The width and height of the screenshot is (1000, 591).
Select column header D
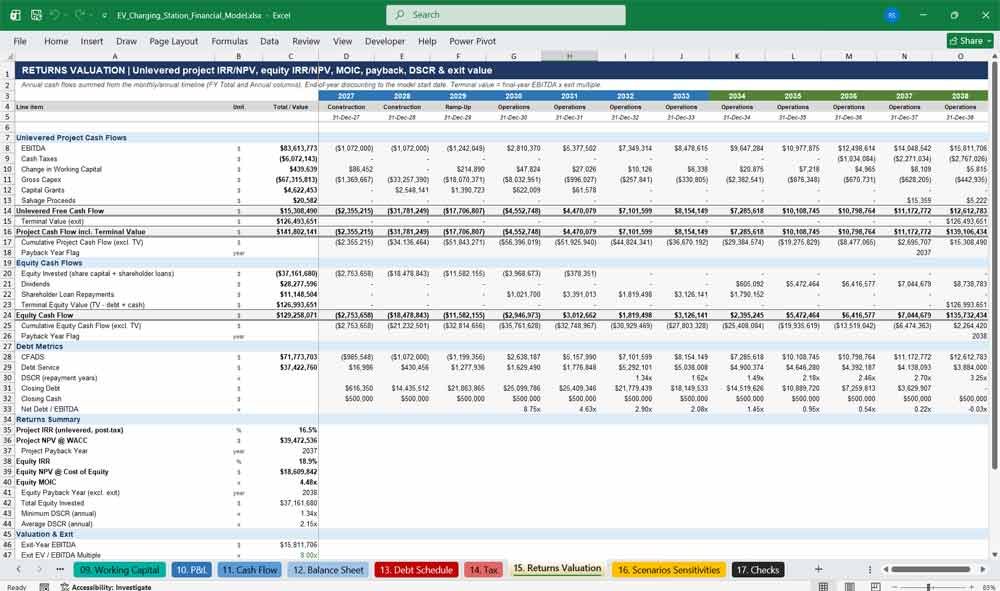[346, 57]
